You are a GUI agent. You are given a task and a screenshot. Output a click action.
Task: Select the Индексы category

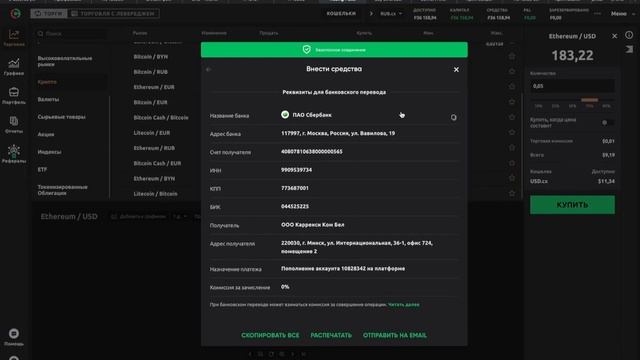49,152
